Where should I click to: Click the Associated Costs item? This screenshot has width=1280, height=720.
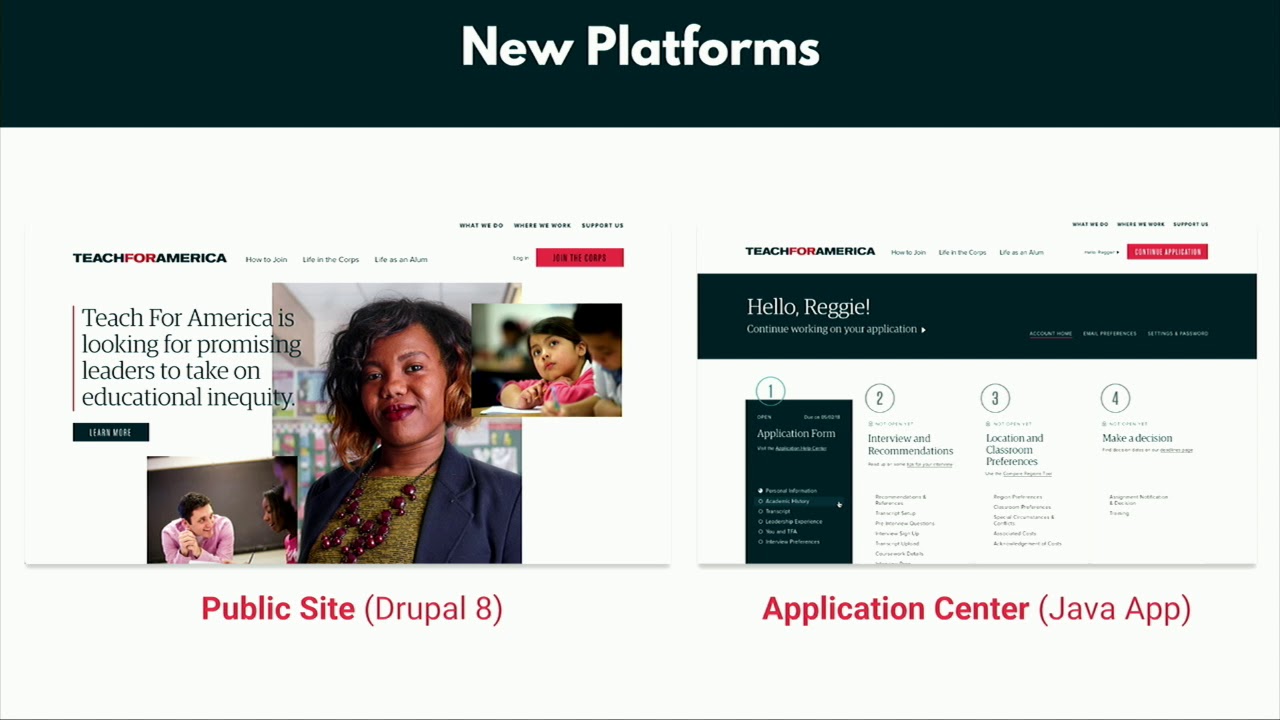(x=1014, y=534)
